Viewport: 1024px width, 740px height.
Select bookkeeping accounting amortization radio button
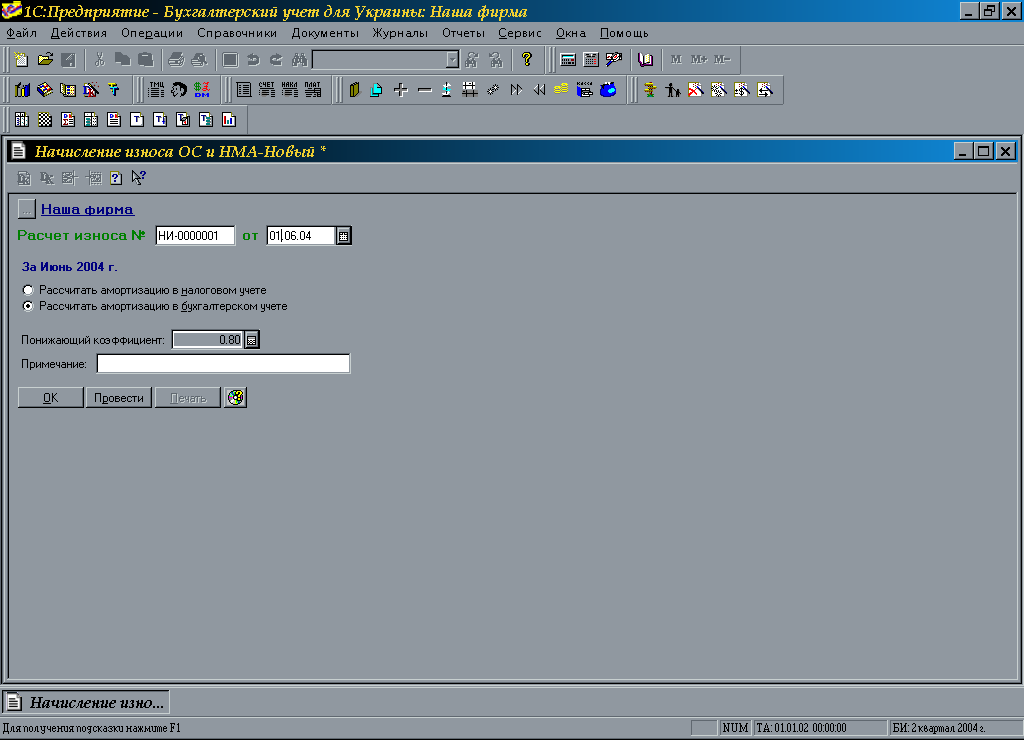(27, 306)
